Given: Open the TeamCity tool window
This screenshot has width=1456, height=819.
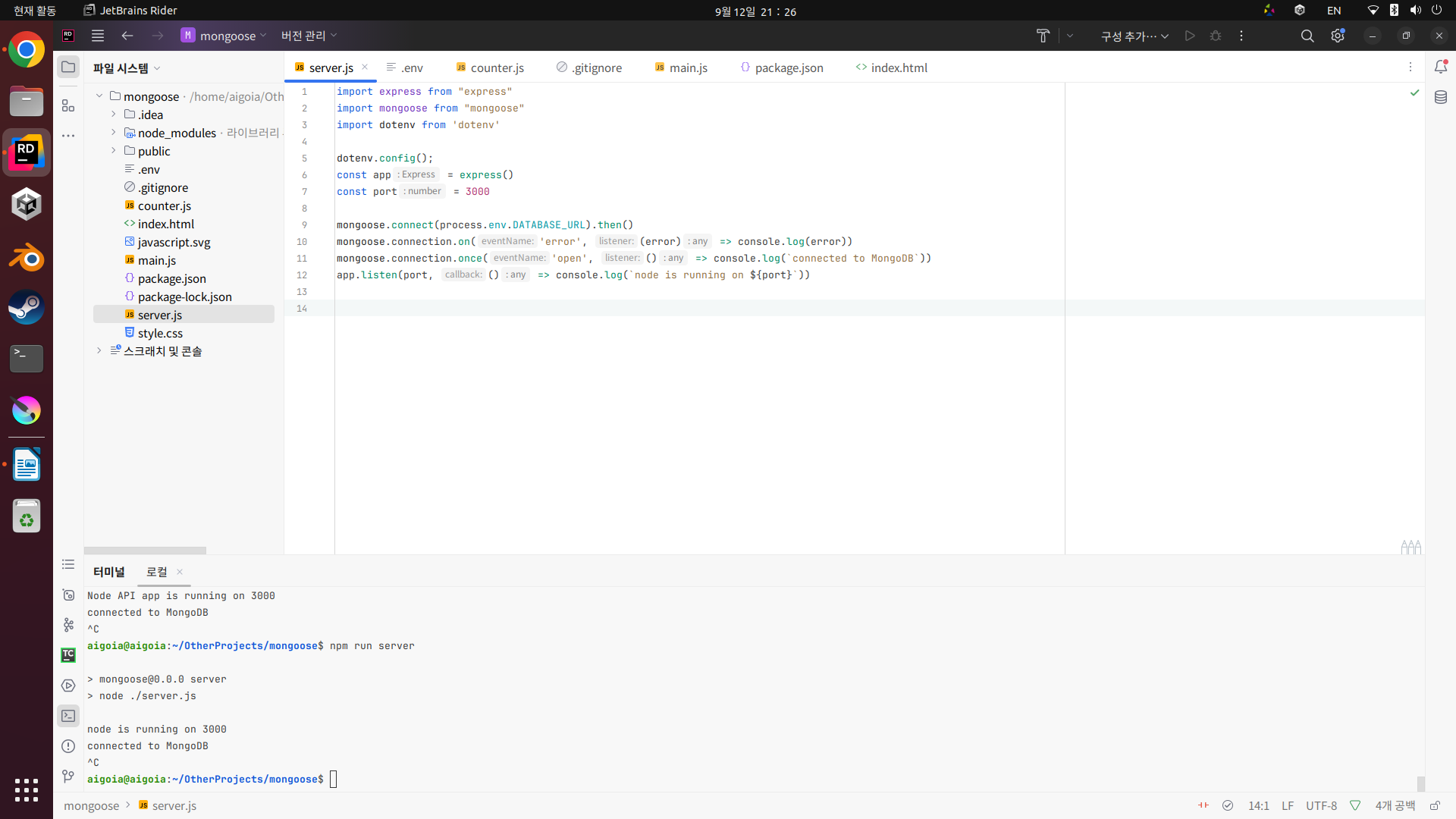Looking at the screenshot, I should pos(68,654).
